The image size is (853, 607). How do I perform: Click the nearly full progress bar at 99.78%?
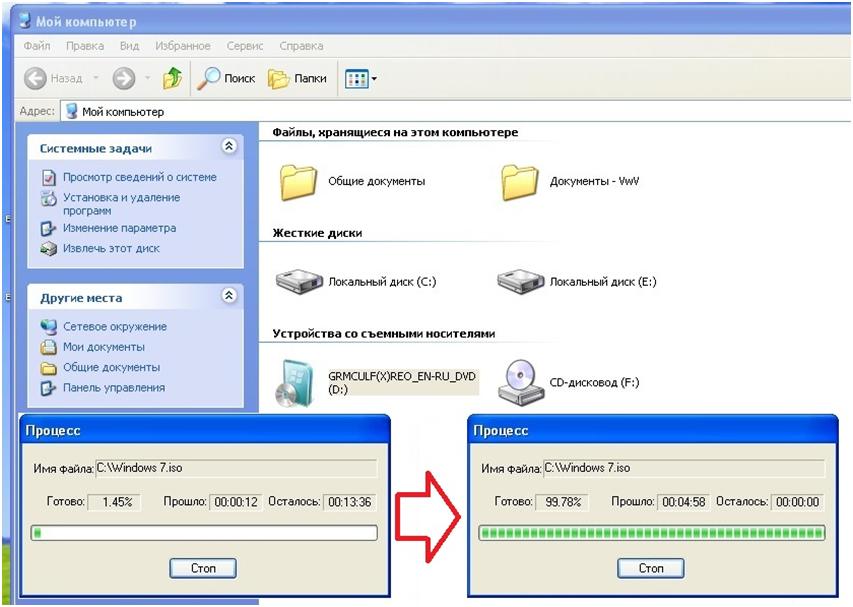pos(652,533)
